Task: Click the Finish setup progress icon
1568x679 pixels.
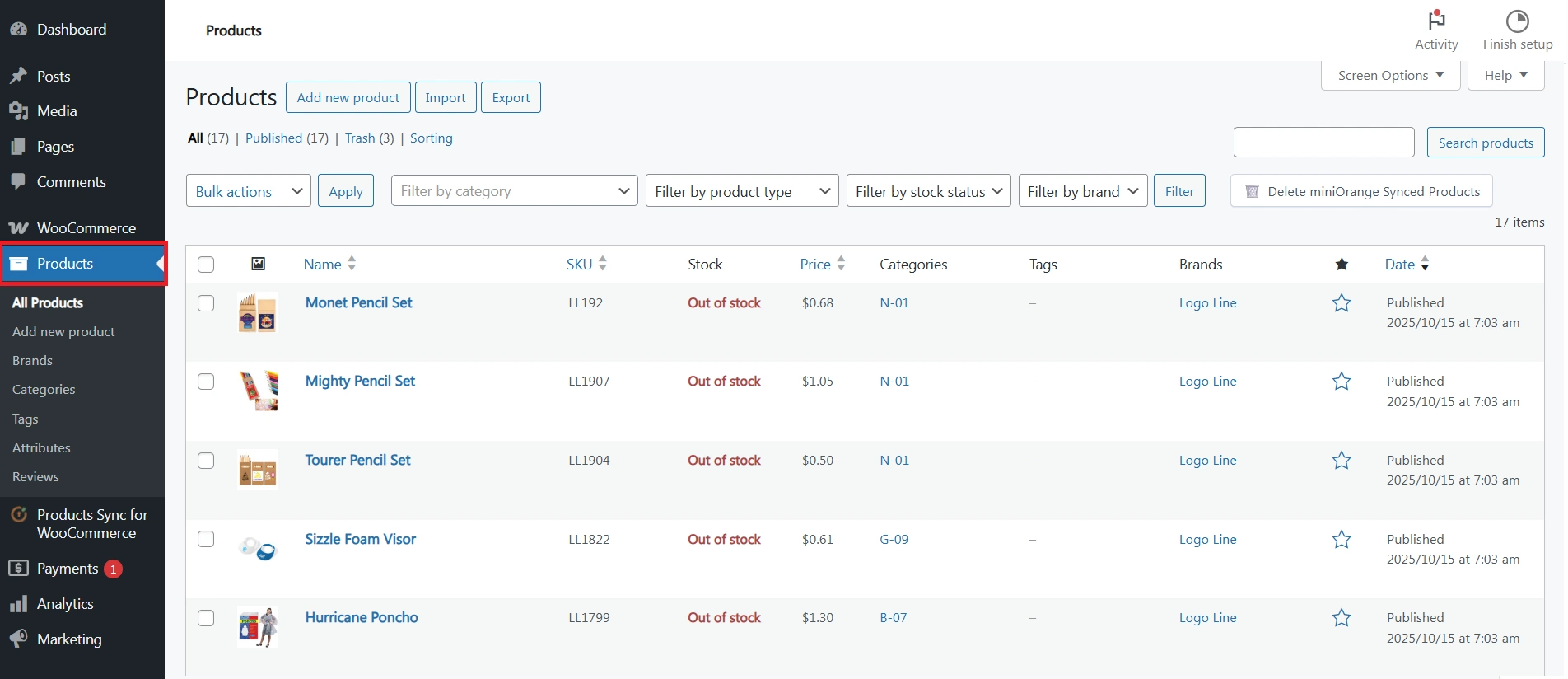Action: coord(1518,21)
